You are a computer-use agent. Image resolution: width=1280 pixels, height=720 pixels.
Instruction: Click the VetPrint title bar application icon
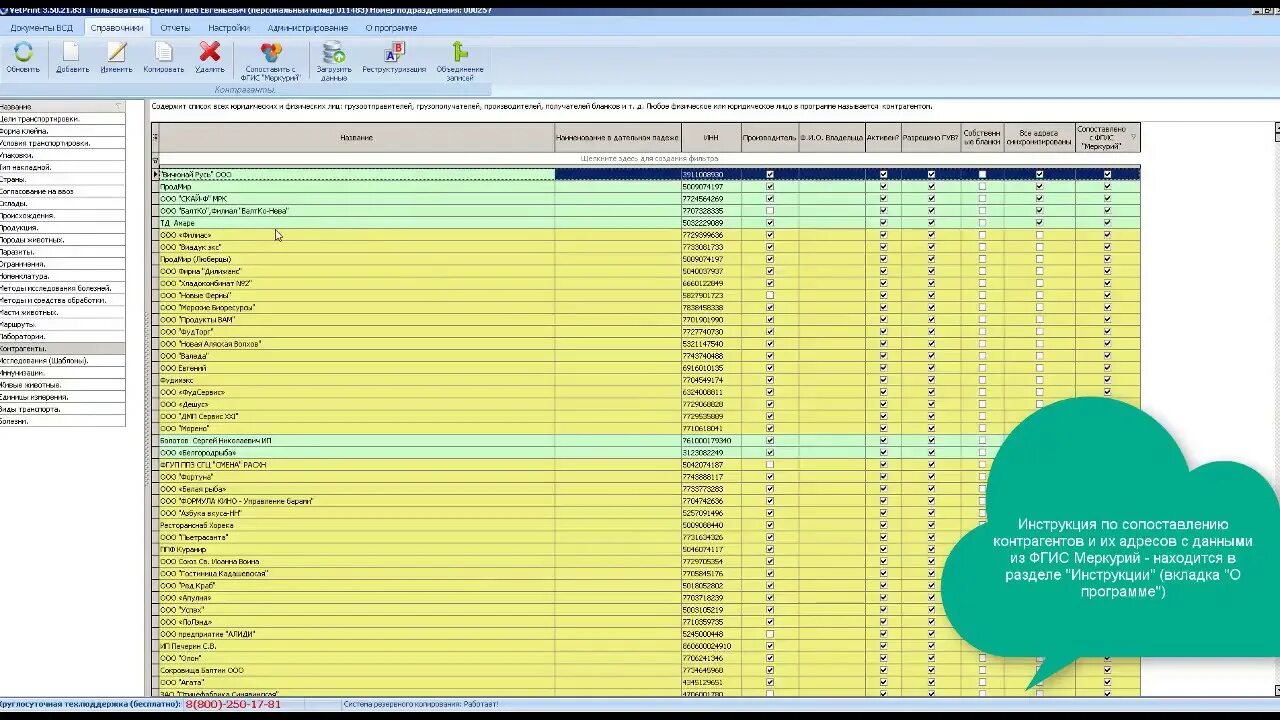(4, 9)
